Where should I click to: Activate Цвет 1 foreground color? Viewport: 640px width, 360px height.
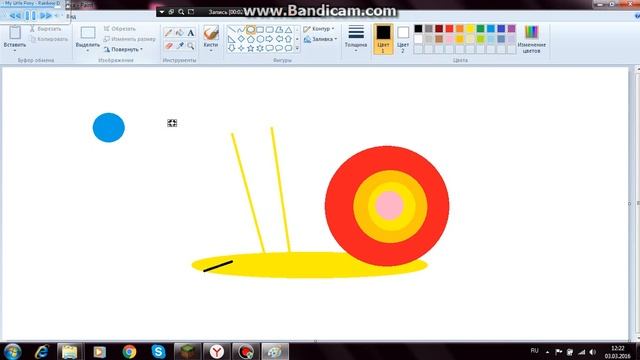[383, 39]
